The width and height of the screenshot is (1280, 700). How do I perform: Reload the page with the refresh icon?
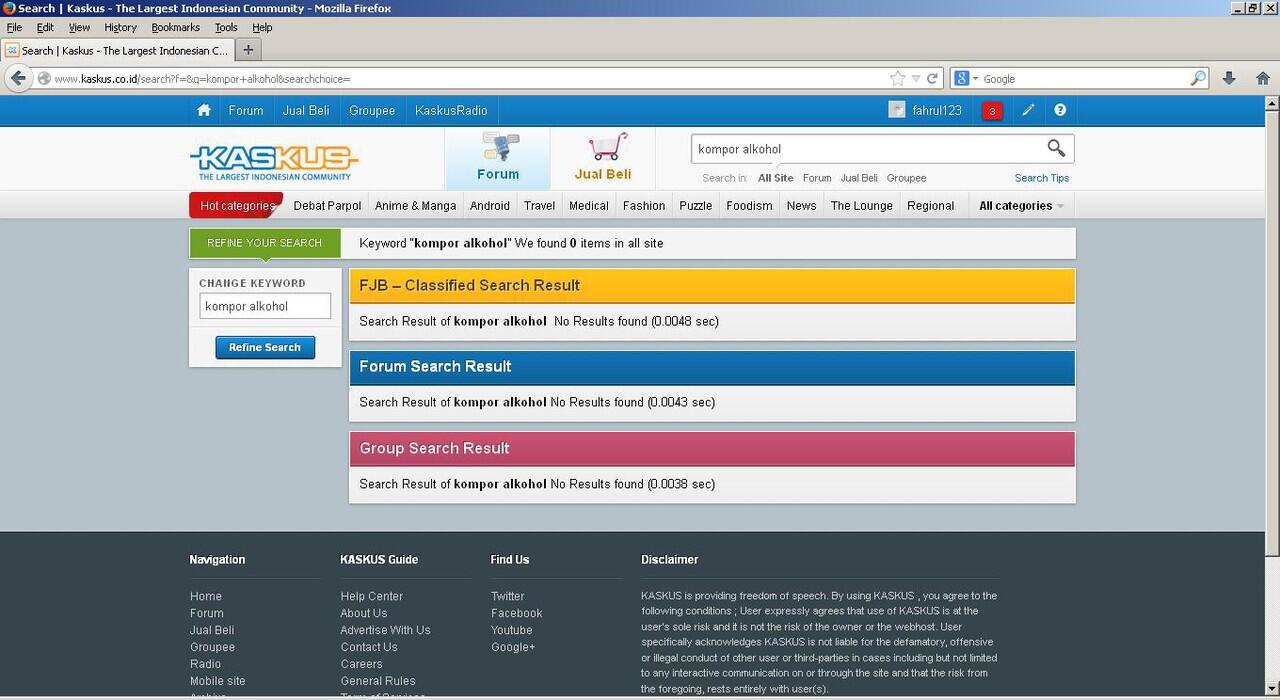coord(933,78)
